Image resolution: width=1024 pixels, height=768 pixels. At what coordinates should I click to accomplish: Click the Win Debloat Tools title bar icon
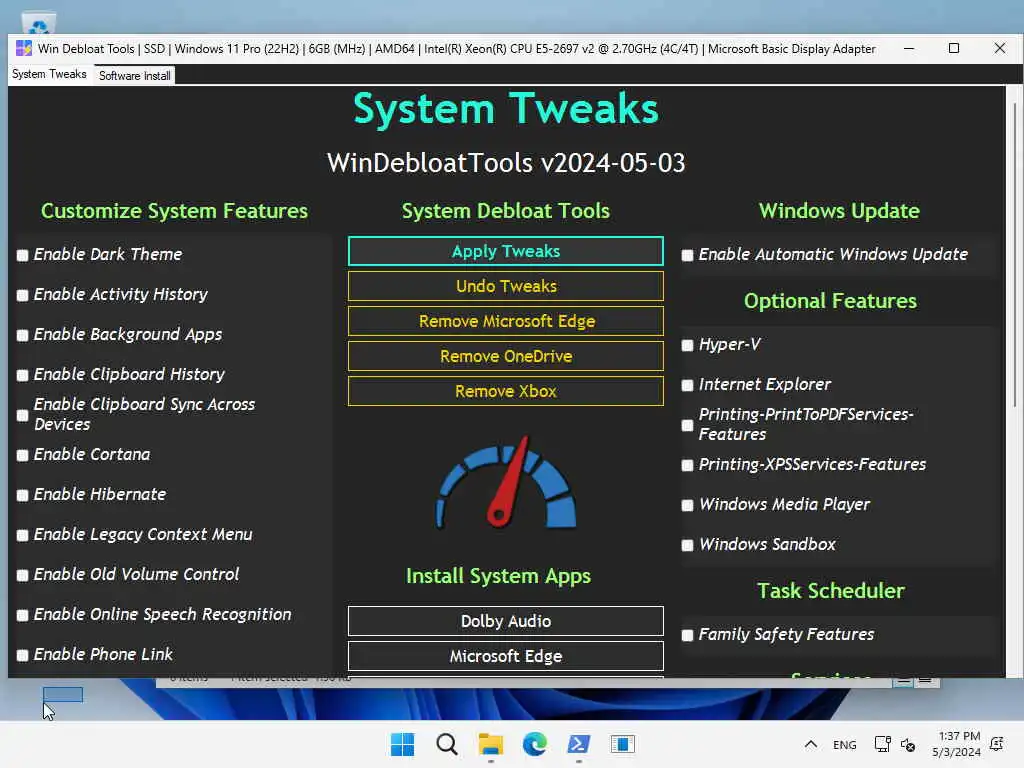pos(24,48)
